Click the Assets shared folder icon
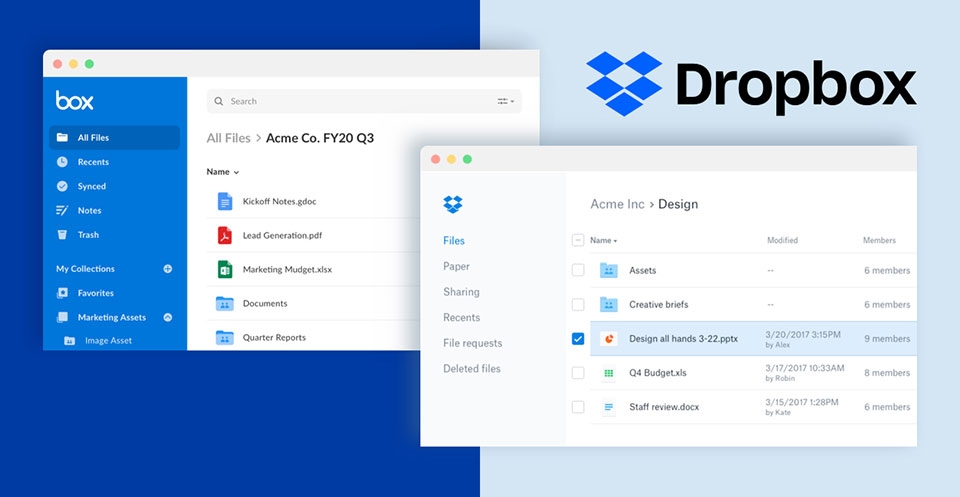960x497 pixels. [609, 270]
